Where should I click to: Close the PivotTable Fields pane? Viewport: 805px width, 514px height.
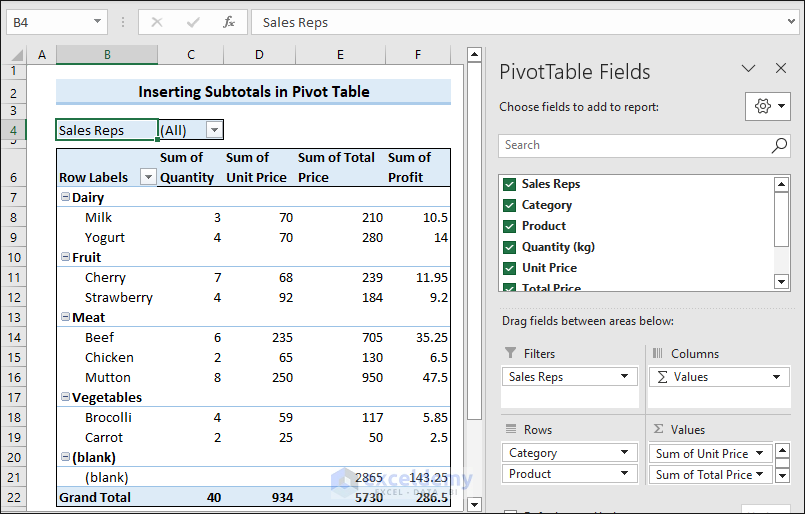tap(781, 69)
